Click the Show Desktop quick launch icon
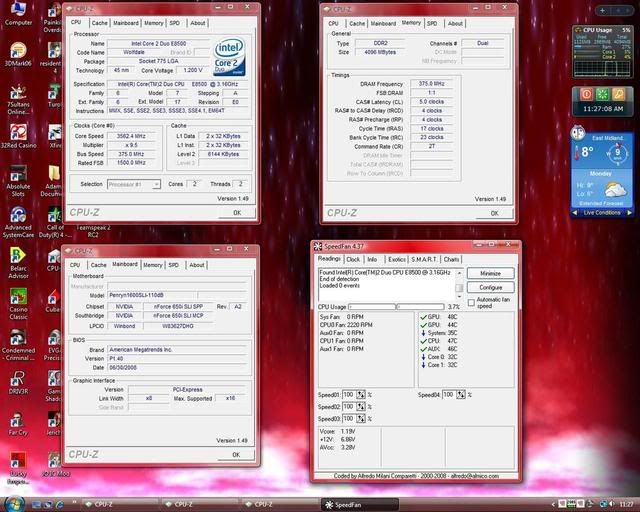The width and height of the screenshot is (640, 512). (x=37, y=505)
